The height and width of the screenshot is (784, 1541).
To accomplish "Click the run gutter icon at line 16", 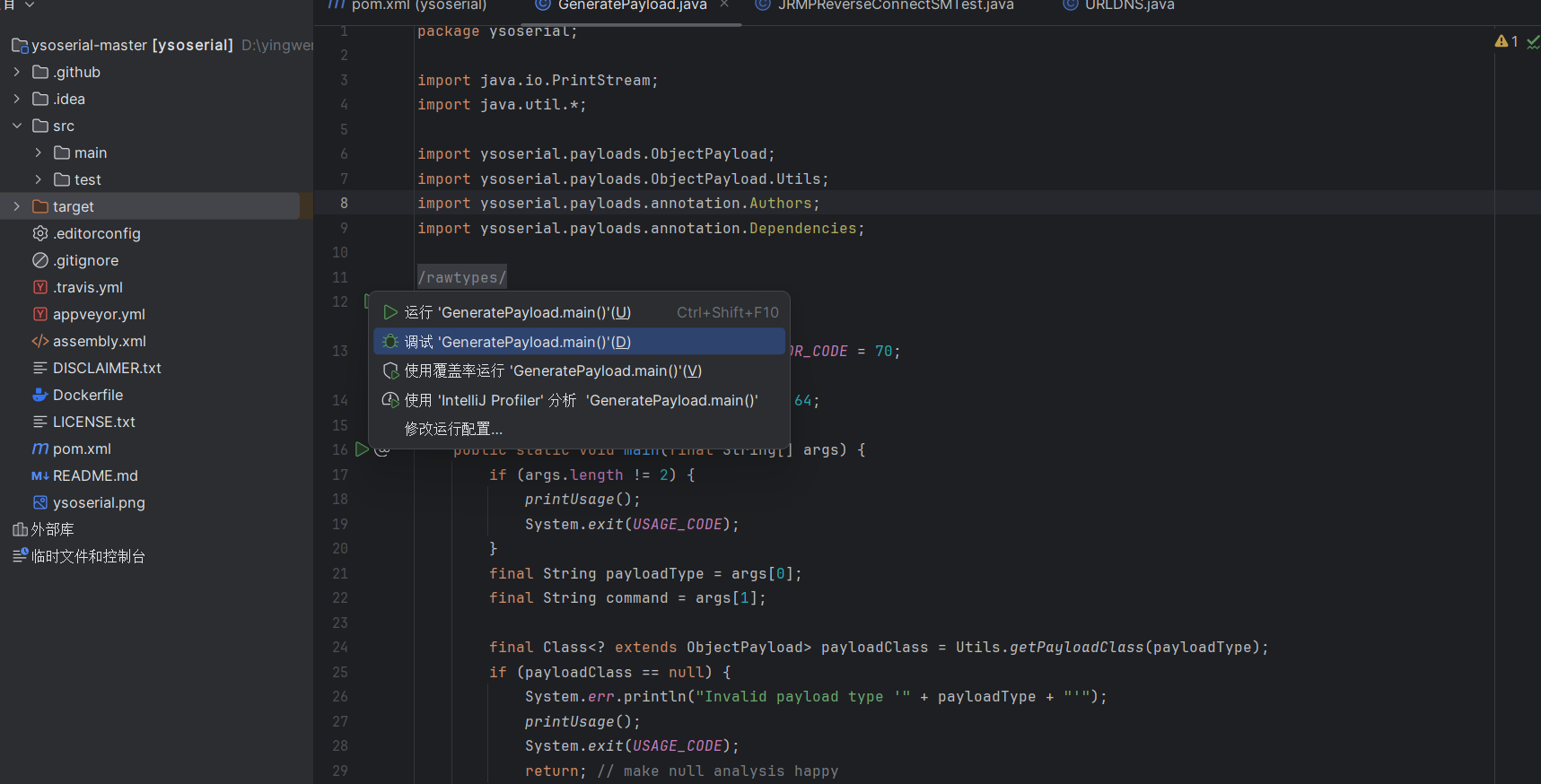I will tap(362, 449).
